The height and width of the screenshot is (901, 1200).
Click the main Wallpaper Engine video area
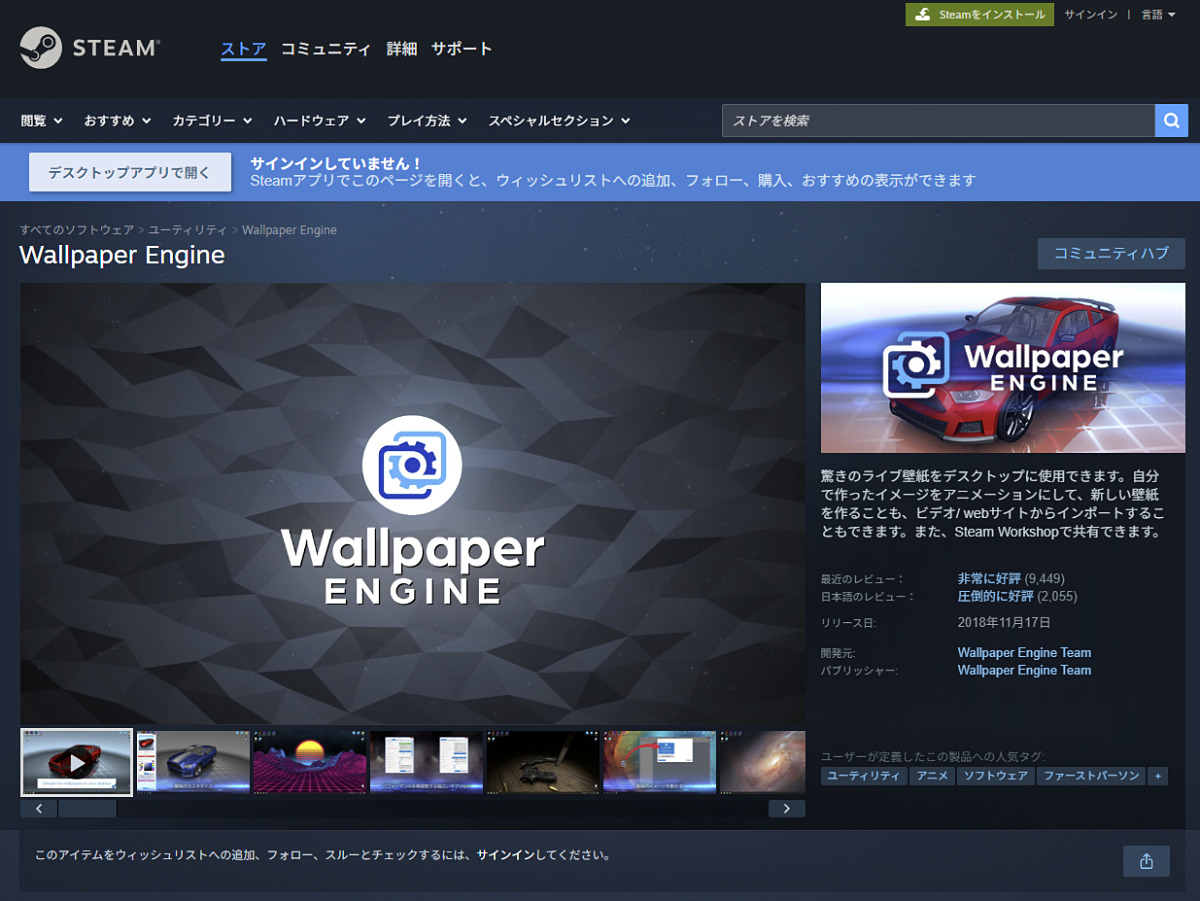pos(413,503)
